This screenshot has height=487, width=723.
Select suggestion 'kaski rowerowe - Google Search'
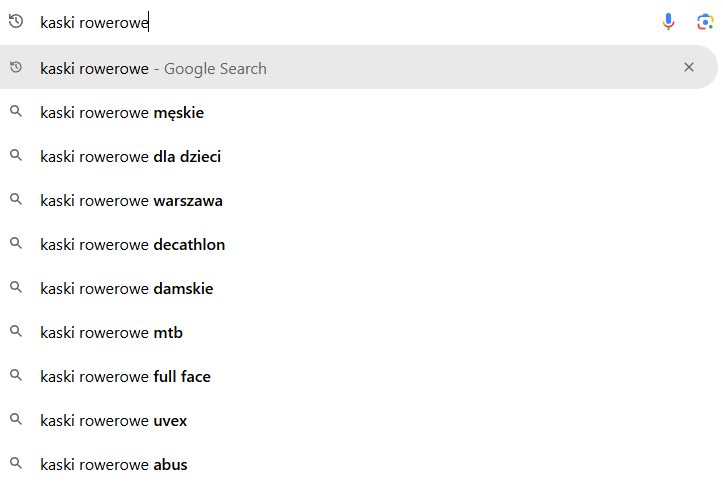pyautogui.click(x=359, y=67)
